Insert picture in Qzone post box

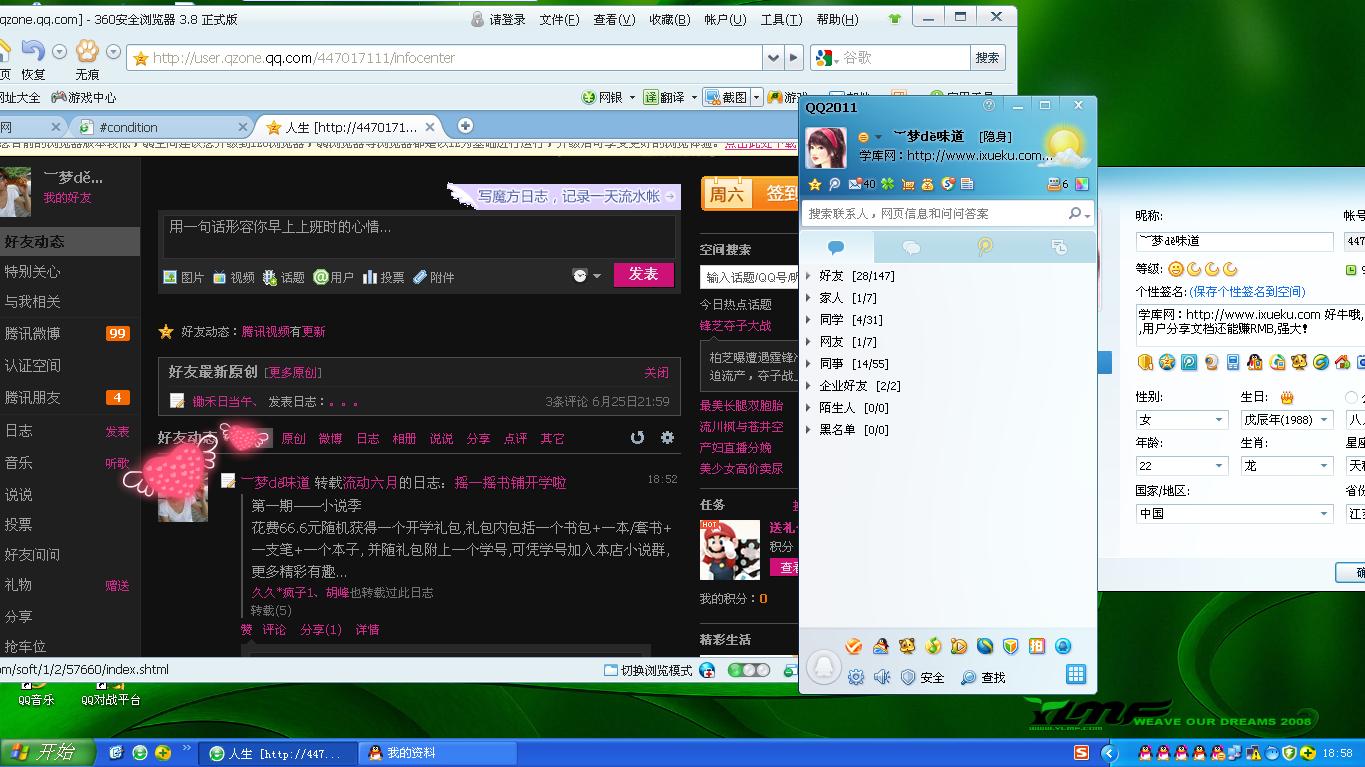(183, 277)
